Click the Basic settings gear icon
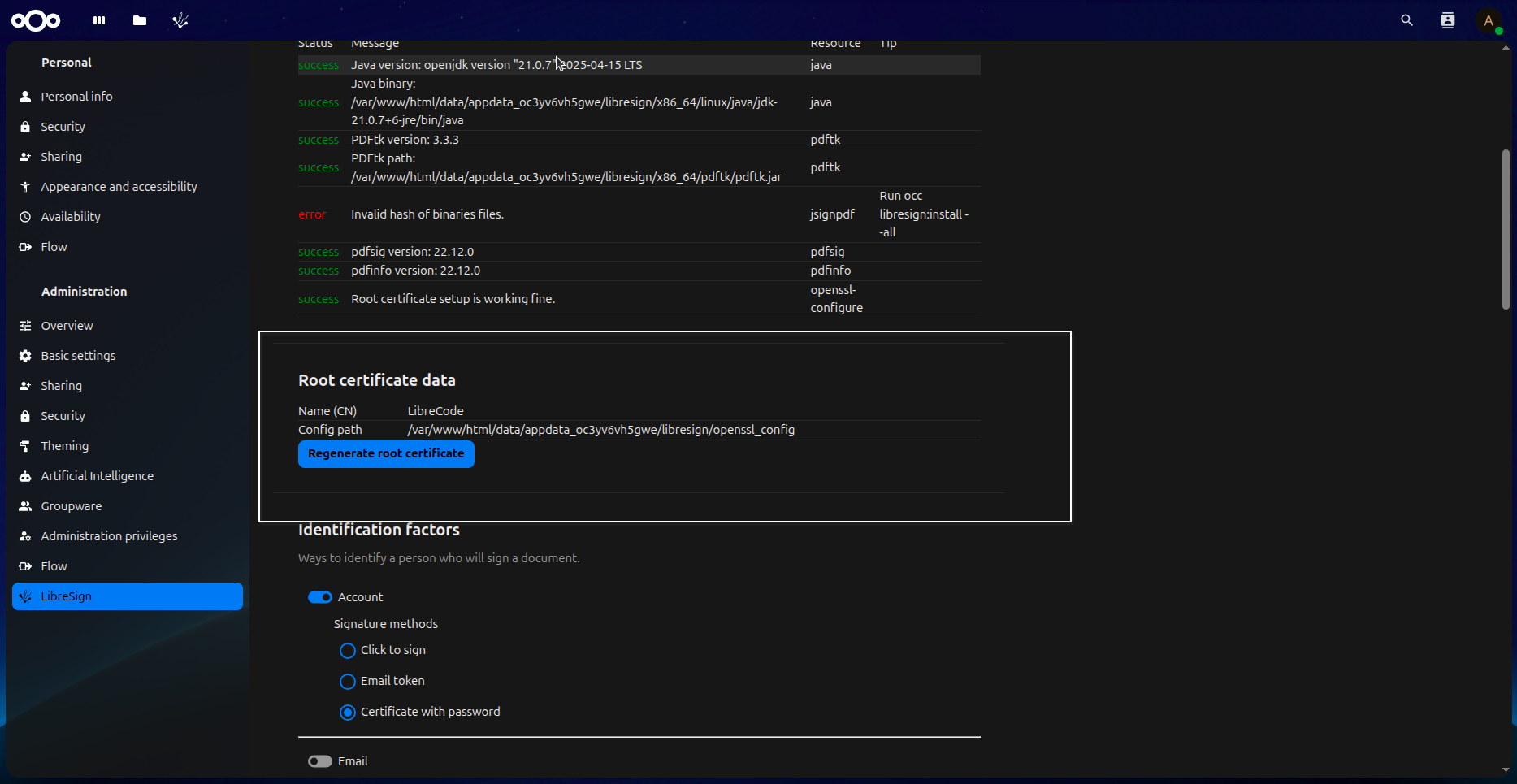This screenshot has width=1517, height=784. click(25, 356)
